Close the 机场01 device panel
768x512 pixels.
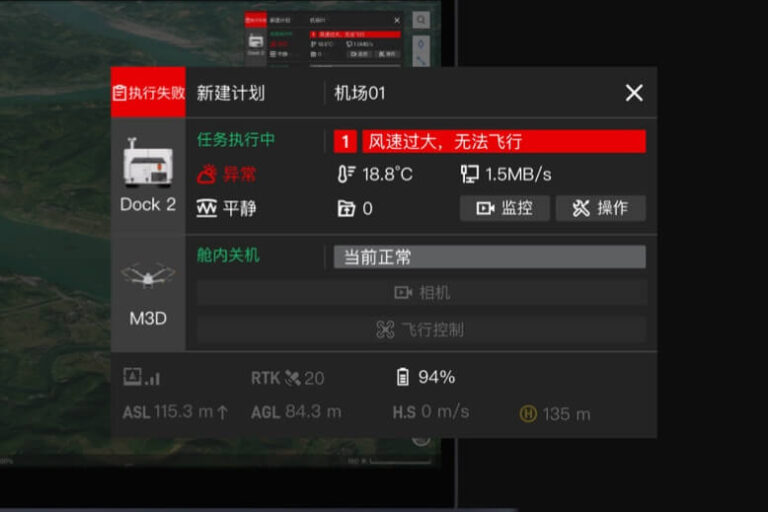click(x=634, y=93)
